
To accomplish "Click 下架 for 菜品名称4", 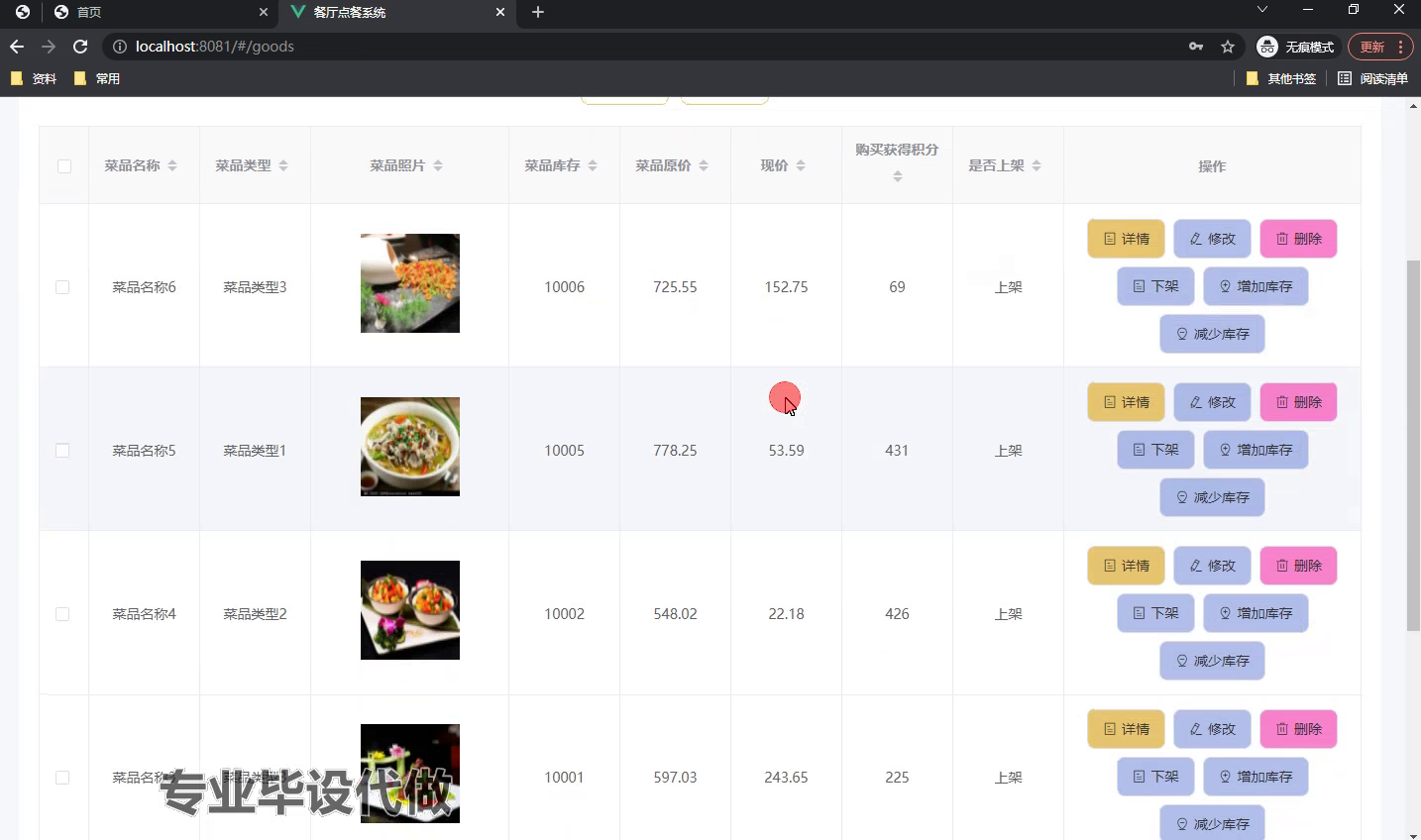I will 1155,613.
